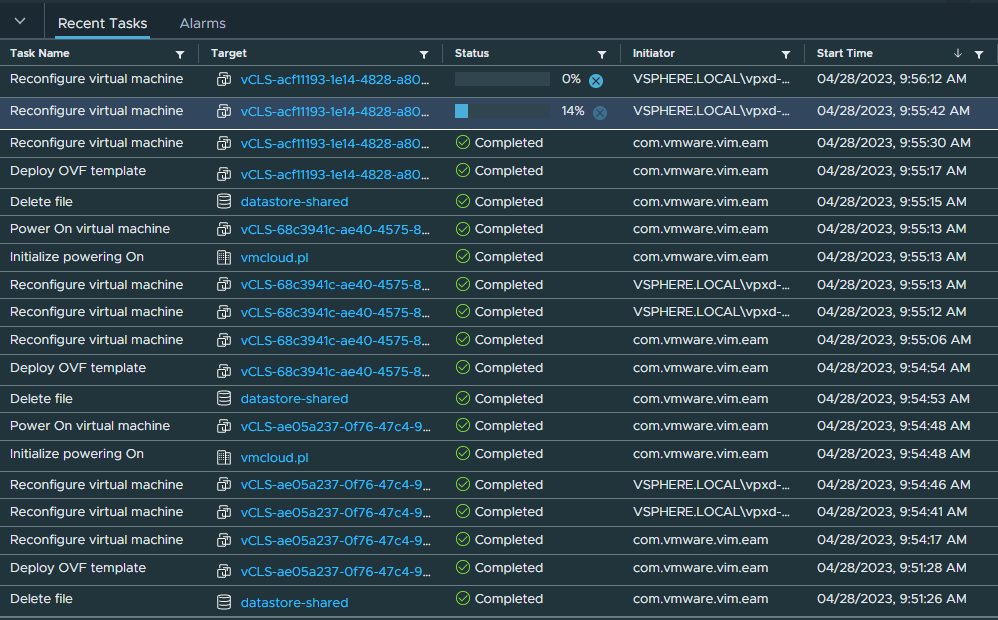Open the vmcloud.pl host link
Image resolution: width=998 pixels, height=620 pixels.
[274, 258]
